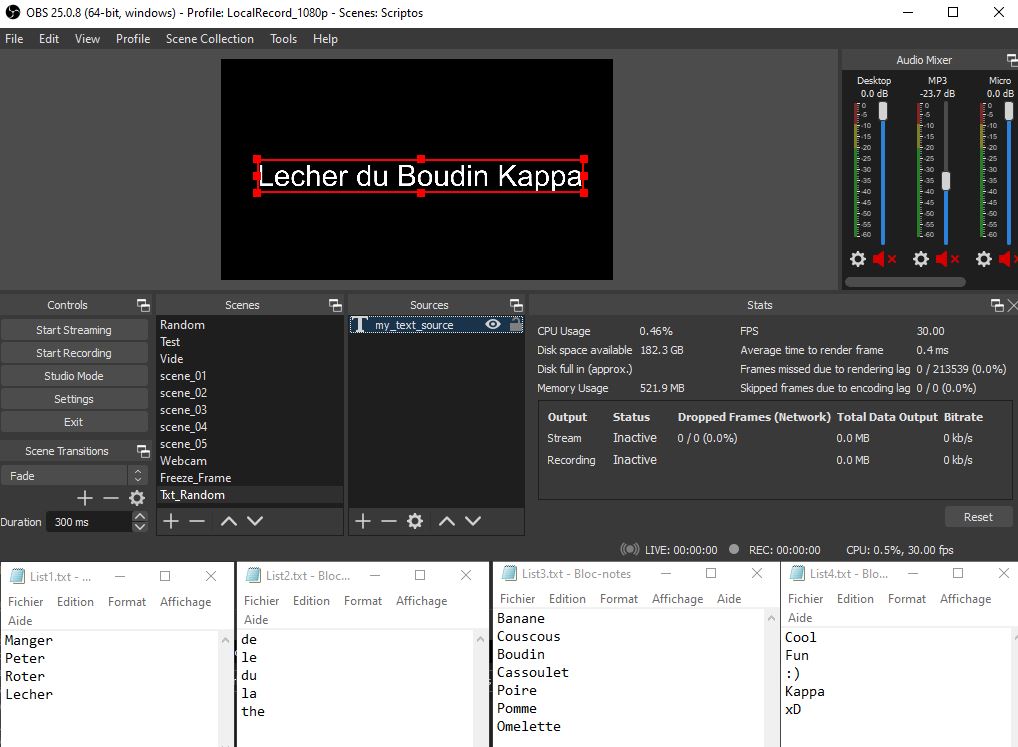Move source up with arrow
This screenshot has height=747, width=1018.
click(447, 520)
